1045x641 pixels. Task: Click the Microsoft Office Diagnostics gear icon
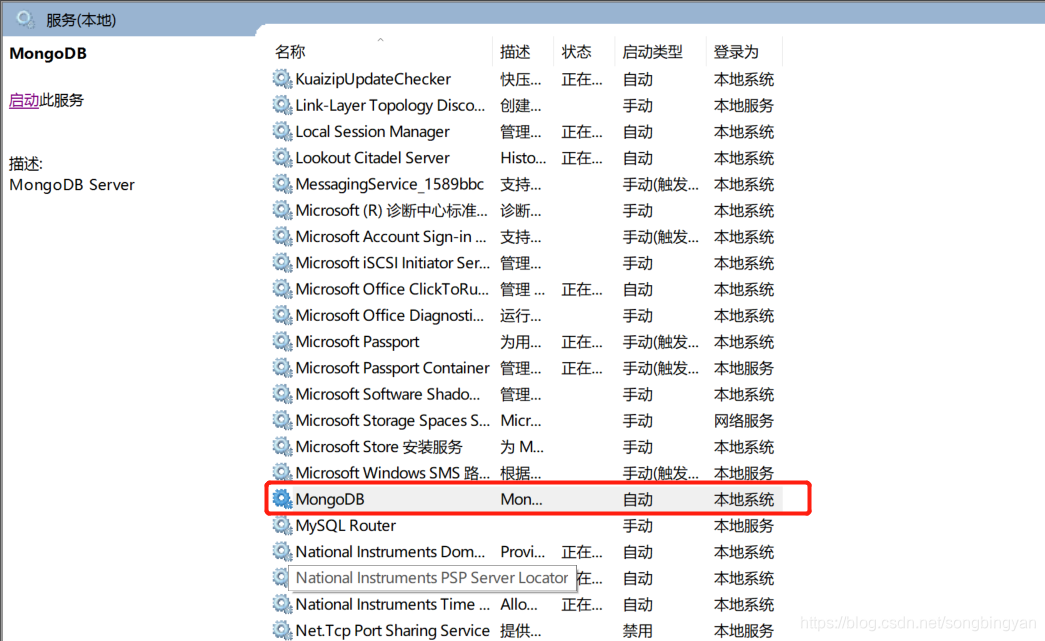click(x=283, y=315)
